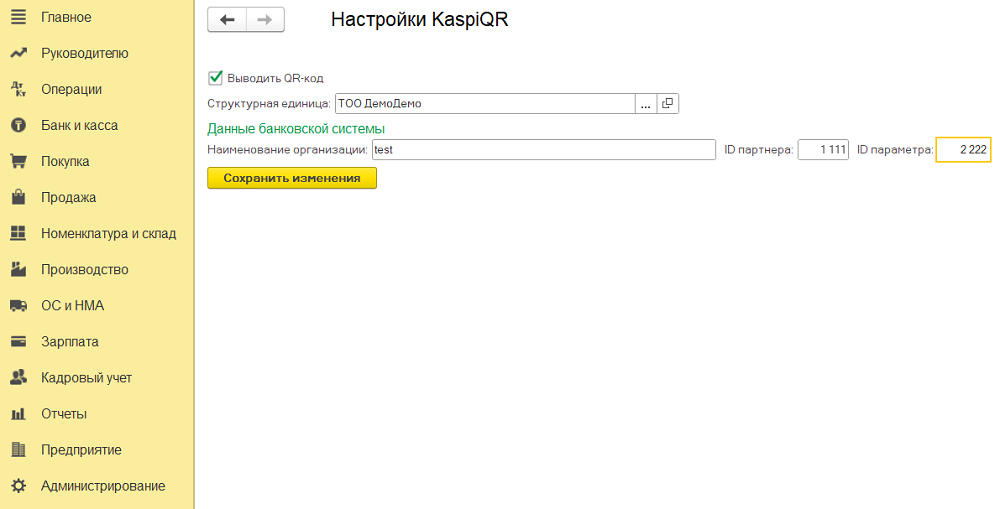The height and width of the screenshot is (509, 1000).
Task: Click the Сохранить изменения button
Action: [292, 178]
